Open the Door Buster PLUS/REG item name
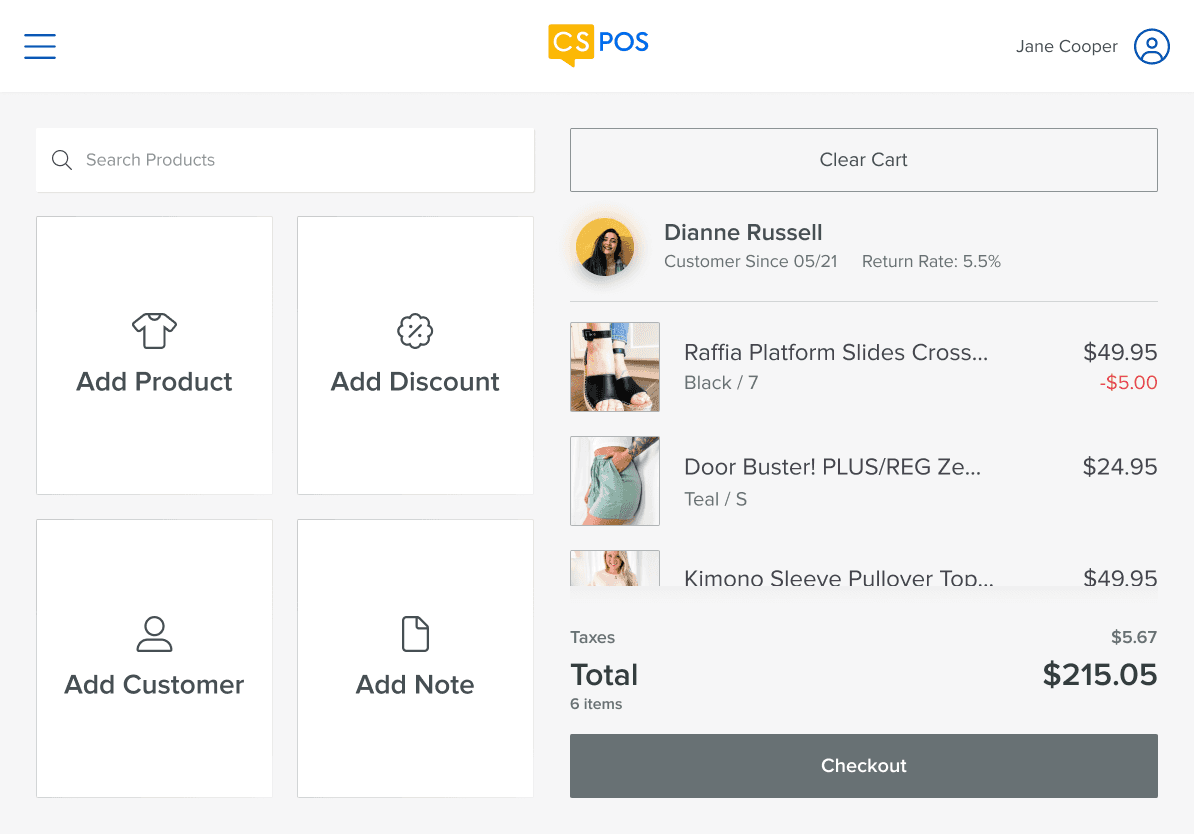 click(x=832, y=466)
